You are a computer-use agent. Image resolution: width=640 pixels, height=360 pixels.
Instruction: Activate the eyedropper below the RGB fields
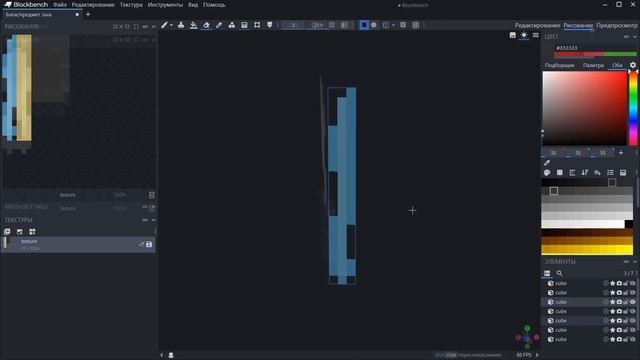click(547, 163)
